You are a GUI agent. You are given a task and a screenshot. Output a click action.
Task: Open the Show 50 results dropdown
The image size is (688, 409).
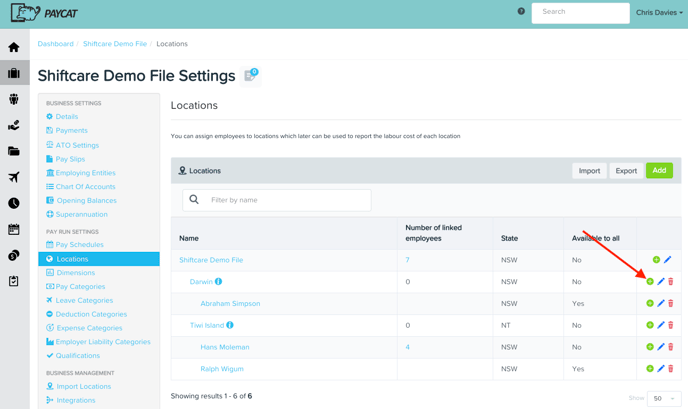click(x=664, y=398)
